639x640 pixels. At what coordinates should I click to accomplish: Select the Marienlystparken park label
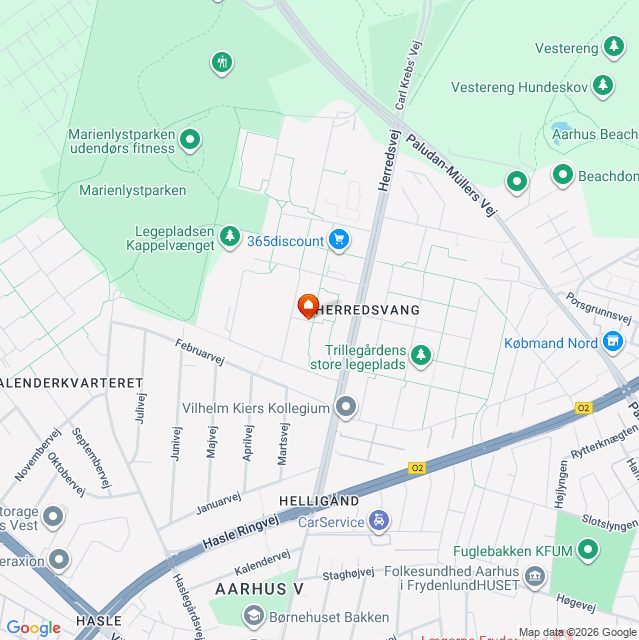click(133, 190)
